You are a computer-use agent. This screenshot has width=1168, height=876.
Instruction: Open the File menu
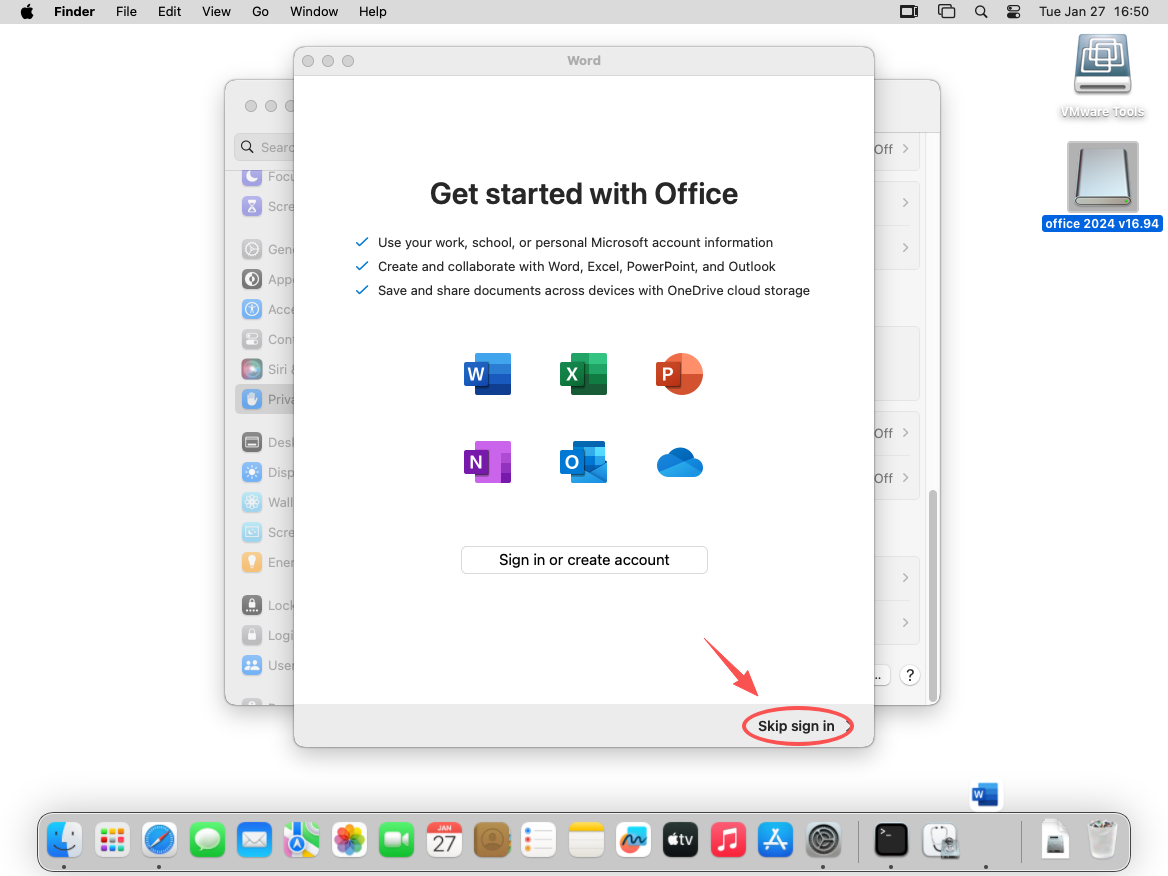coord(126,12)
